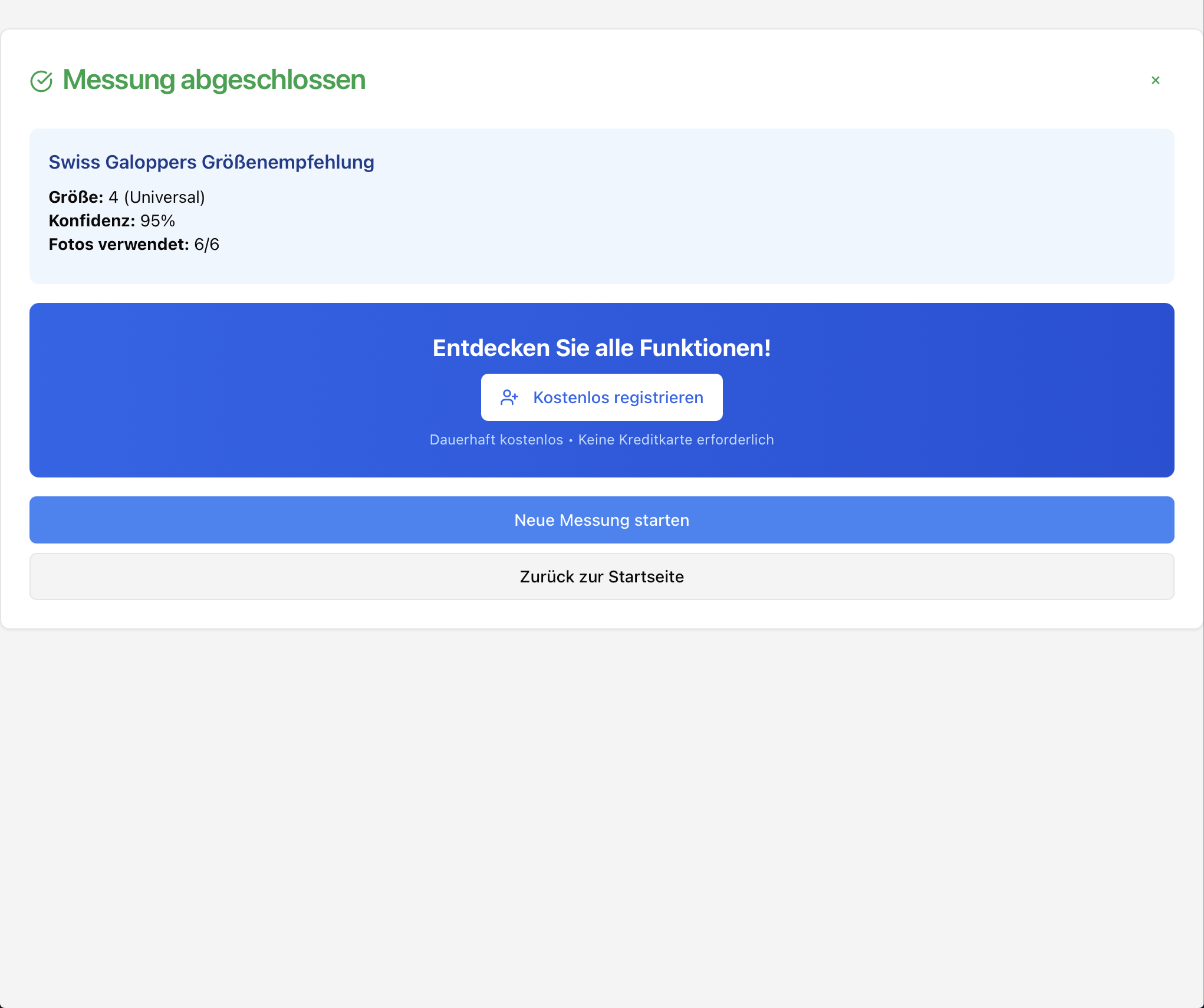The height and width of the screenshot is (1008, 1204).
Task: Click the Swiss Galoppers Größenempfehlung title
Action: pyautogui.click(x=211, y=162)
